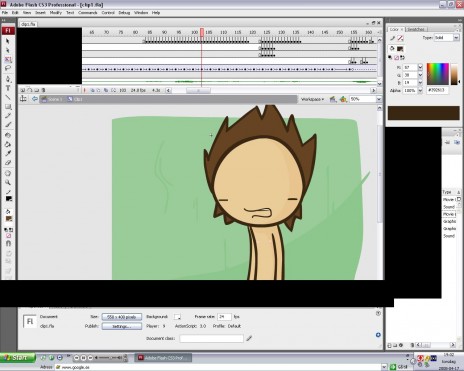Click the Delete Layer trash icon
Viewport: 464px width, 371px height.
coord(44,90)
